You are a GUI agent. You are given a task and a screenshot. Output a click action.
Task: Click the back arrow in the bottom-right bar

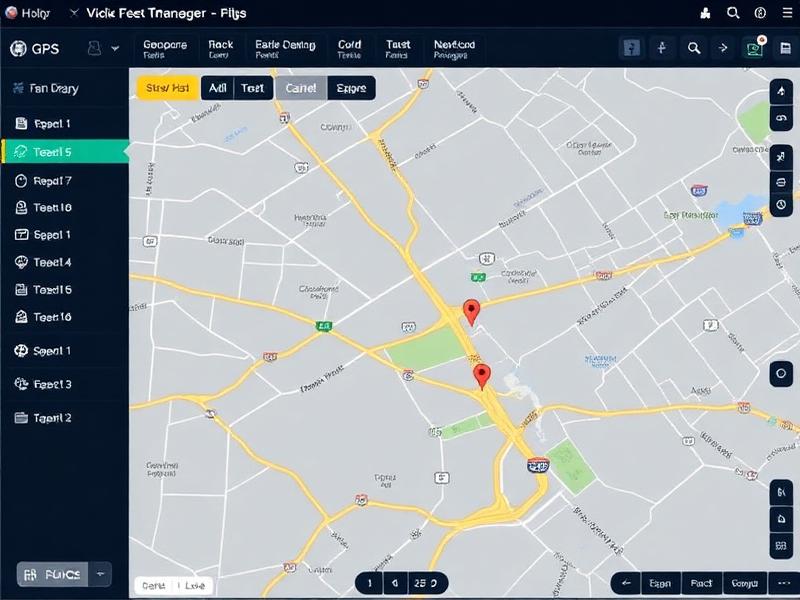[627, 583]
